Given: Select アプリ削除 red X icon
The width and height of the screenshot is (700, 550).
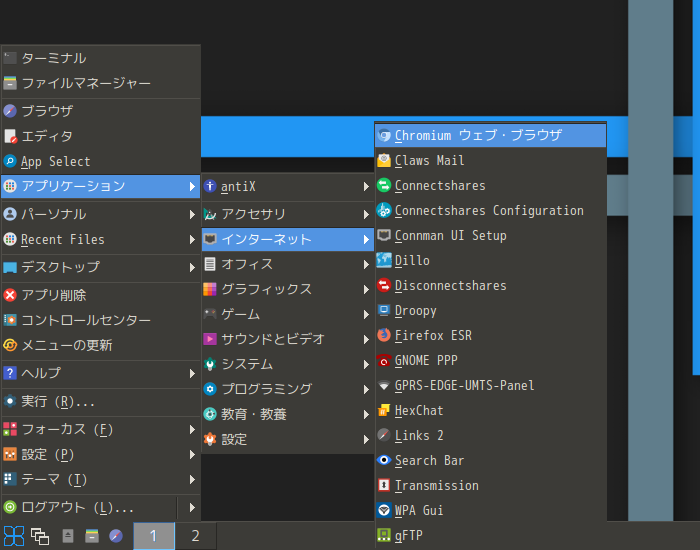Looking at the screenshot, I should point(10,295).
